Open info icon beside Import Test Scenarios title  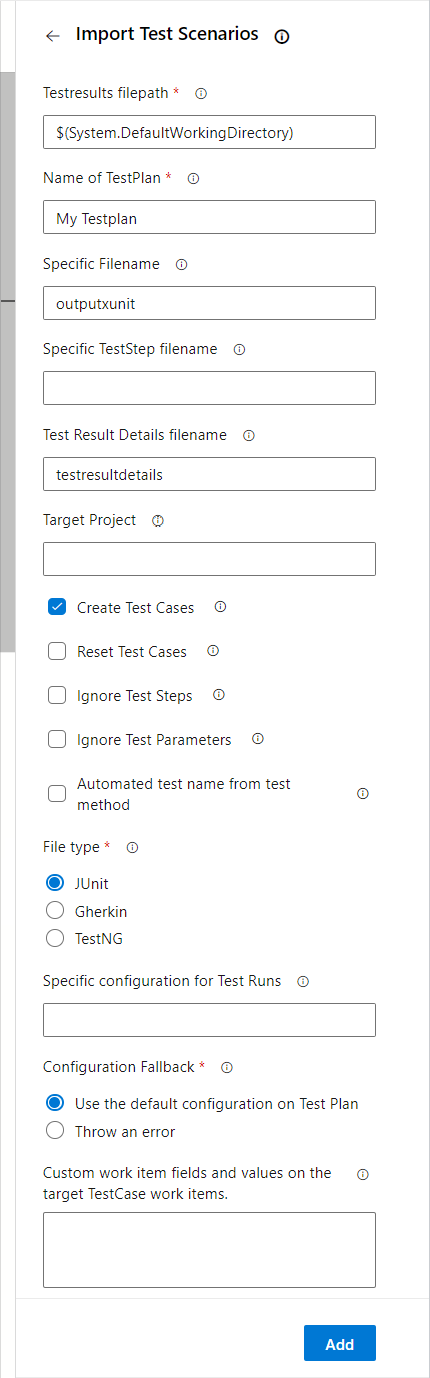282,36
